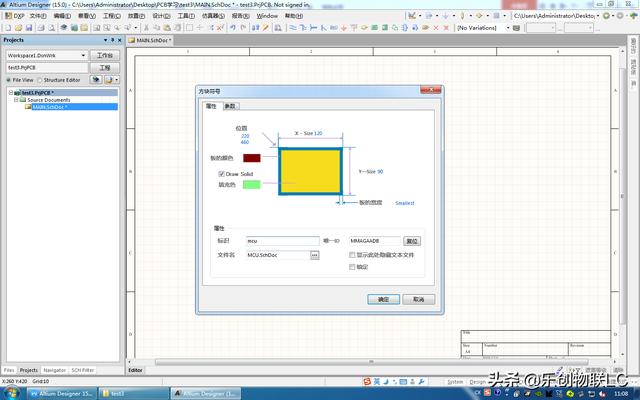Image resolution: width=640 pixels, height=400 pixels.
Task: Open Windows Start button on taskbar
Action: pos(12,393)
